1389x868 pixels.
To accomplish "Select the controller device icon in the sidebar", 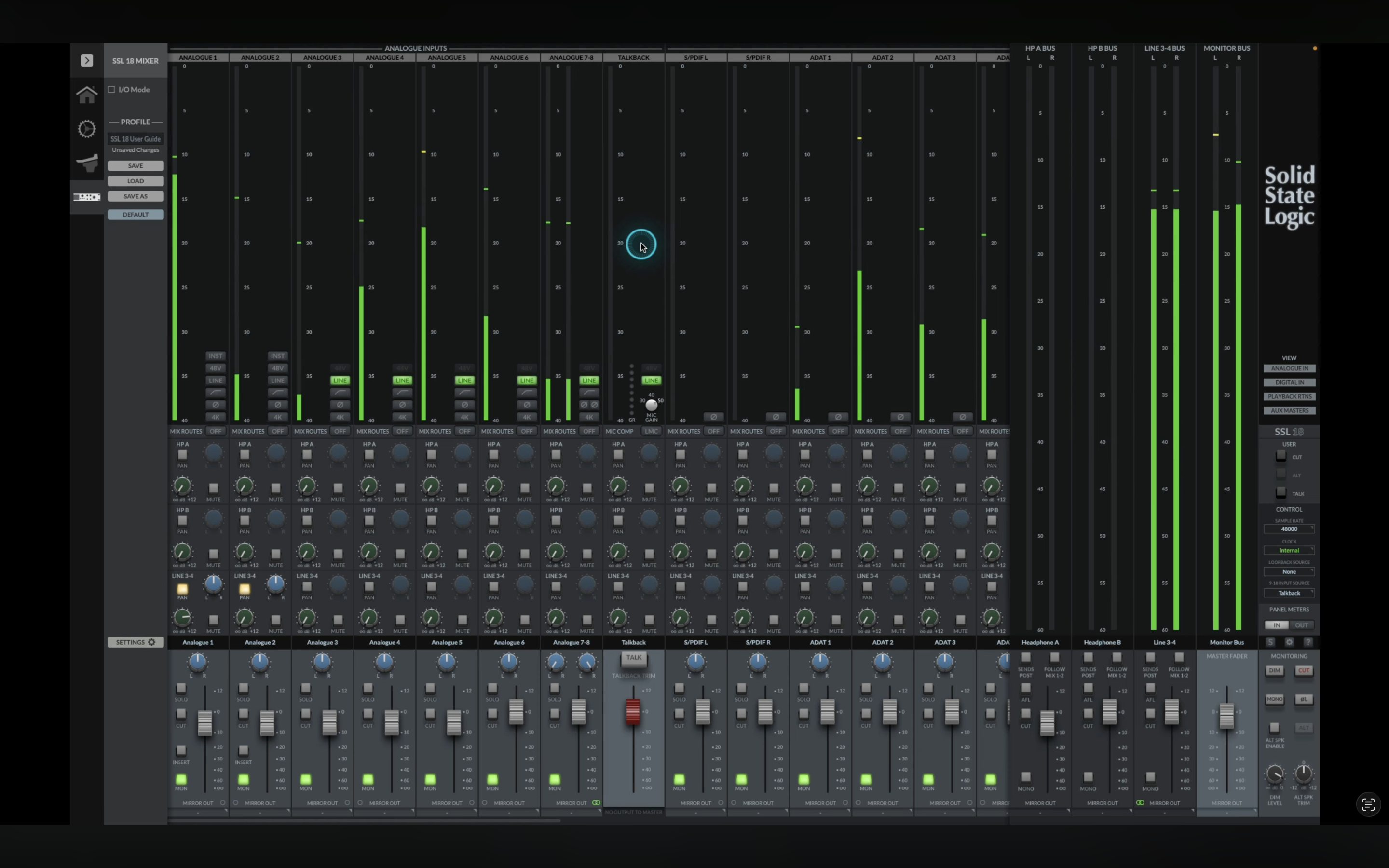I will coord(87,163).
